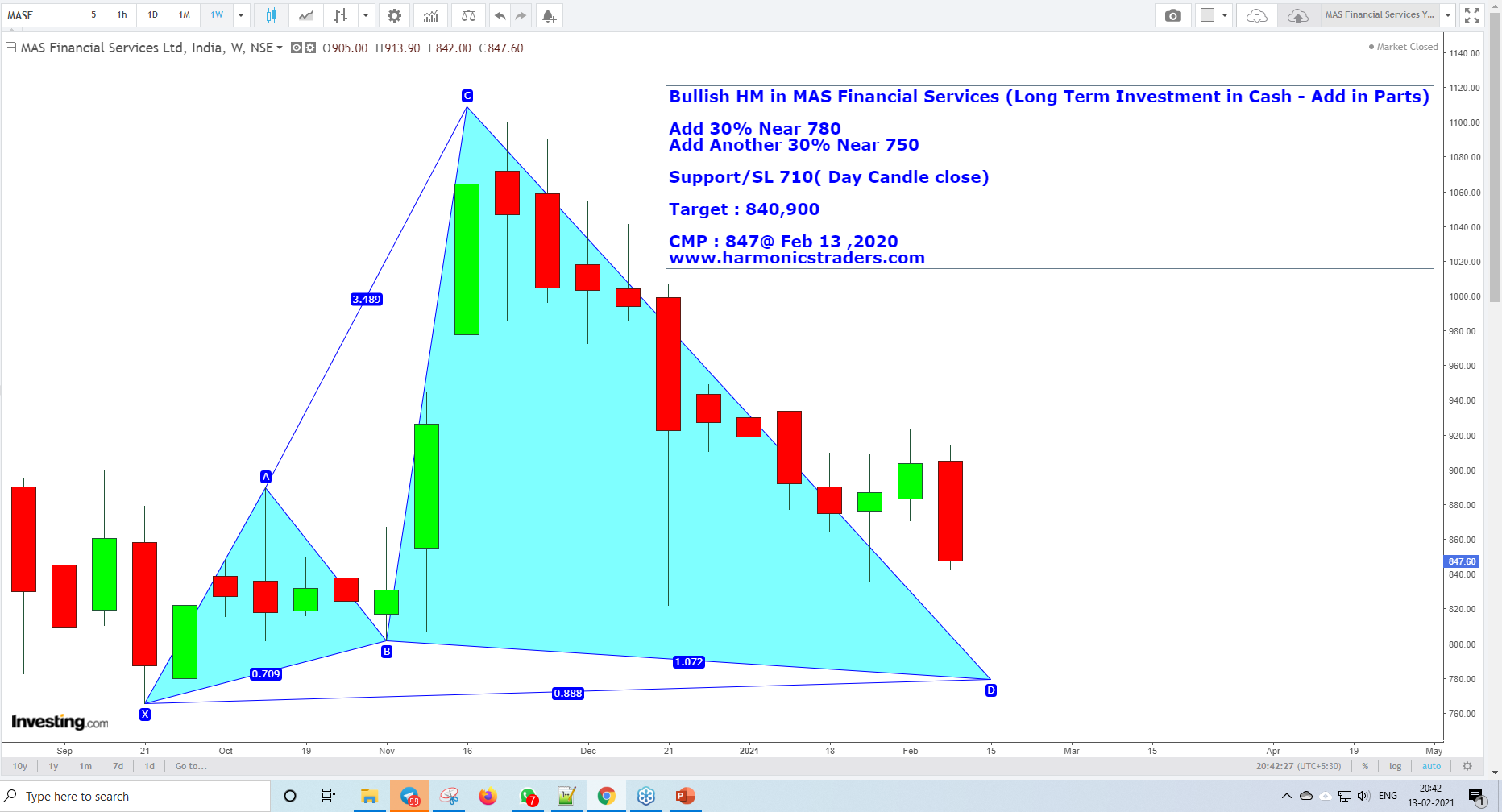The image size is (1502, 812).
Task: Toggle percent scale mode
Action: click(1365, 766)
